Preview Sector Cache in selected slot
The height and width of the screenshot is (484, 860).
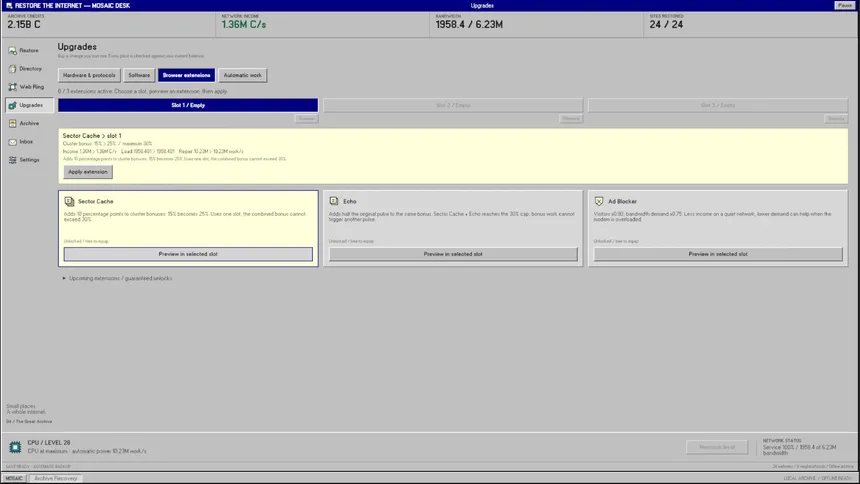(x=188, y=254)
